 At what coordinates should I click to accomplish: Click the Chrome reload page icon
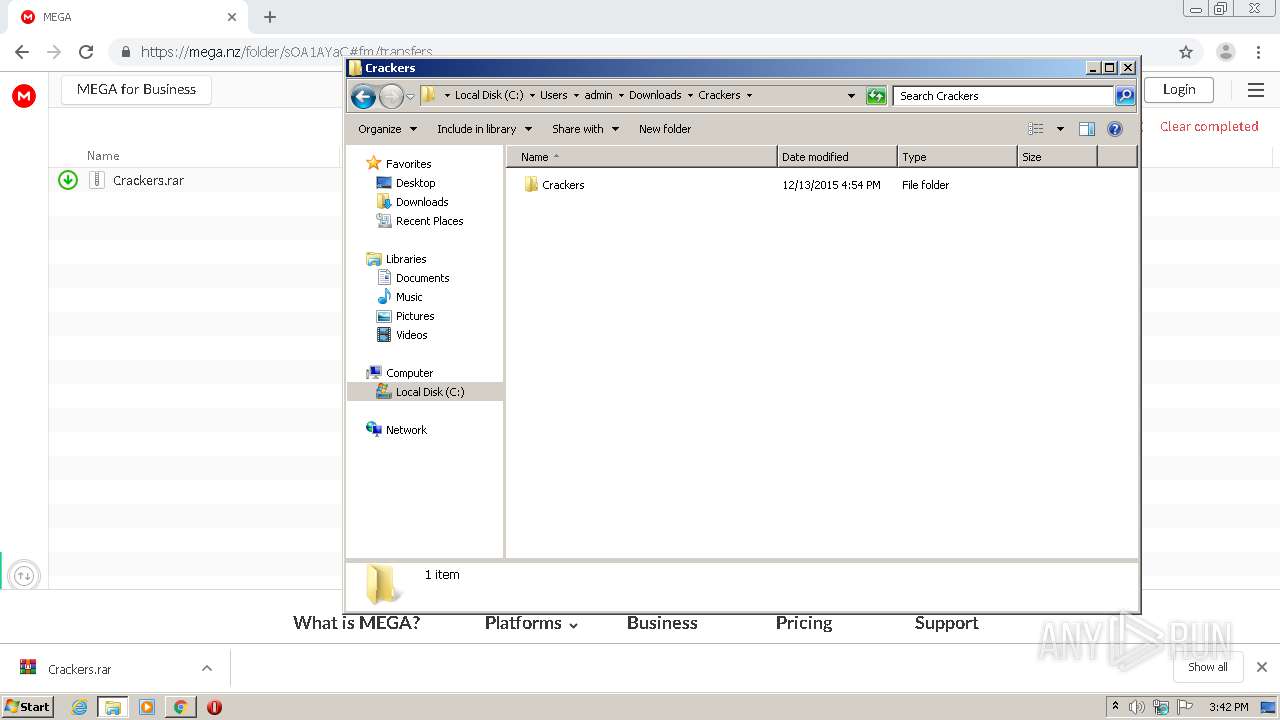pos(86,52)
